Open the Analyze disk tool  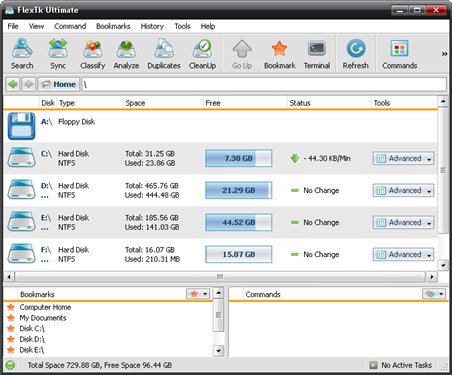[x=126, y=53]
